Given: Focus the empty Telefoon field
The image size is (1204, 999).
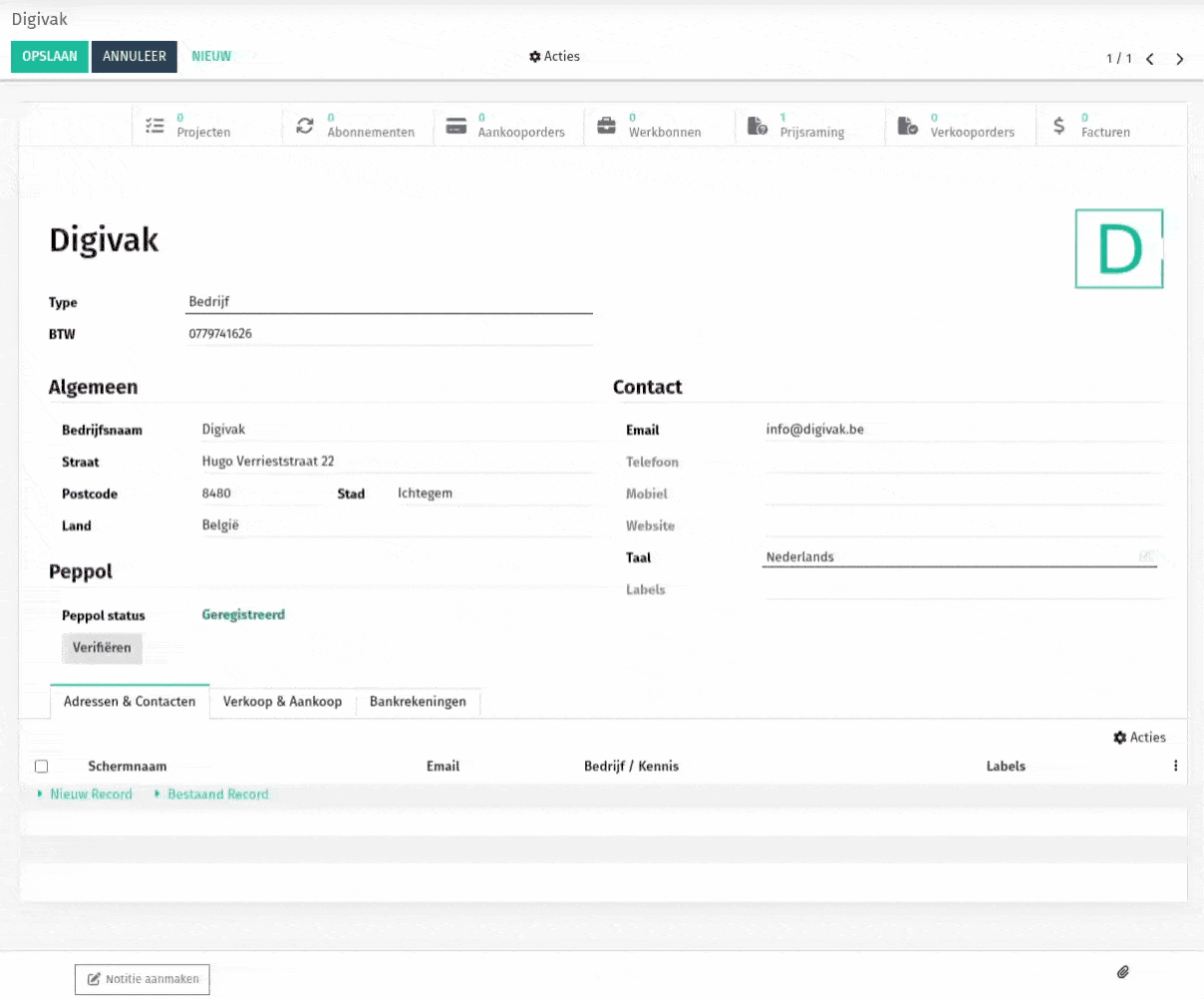Looking at the screenshot, I should click(x=963, y=462).
